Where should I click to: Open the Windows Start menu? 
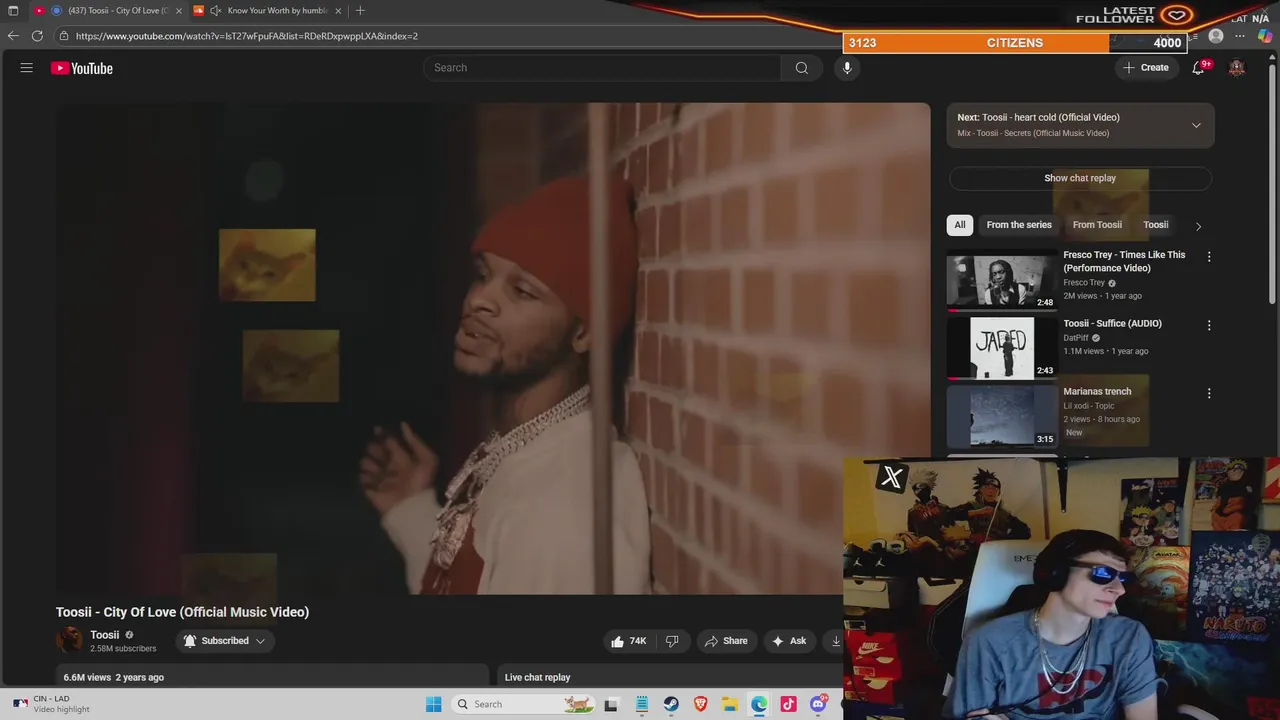click(x=434, y=704)
